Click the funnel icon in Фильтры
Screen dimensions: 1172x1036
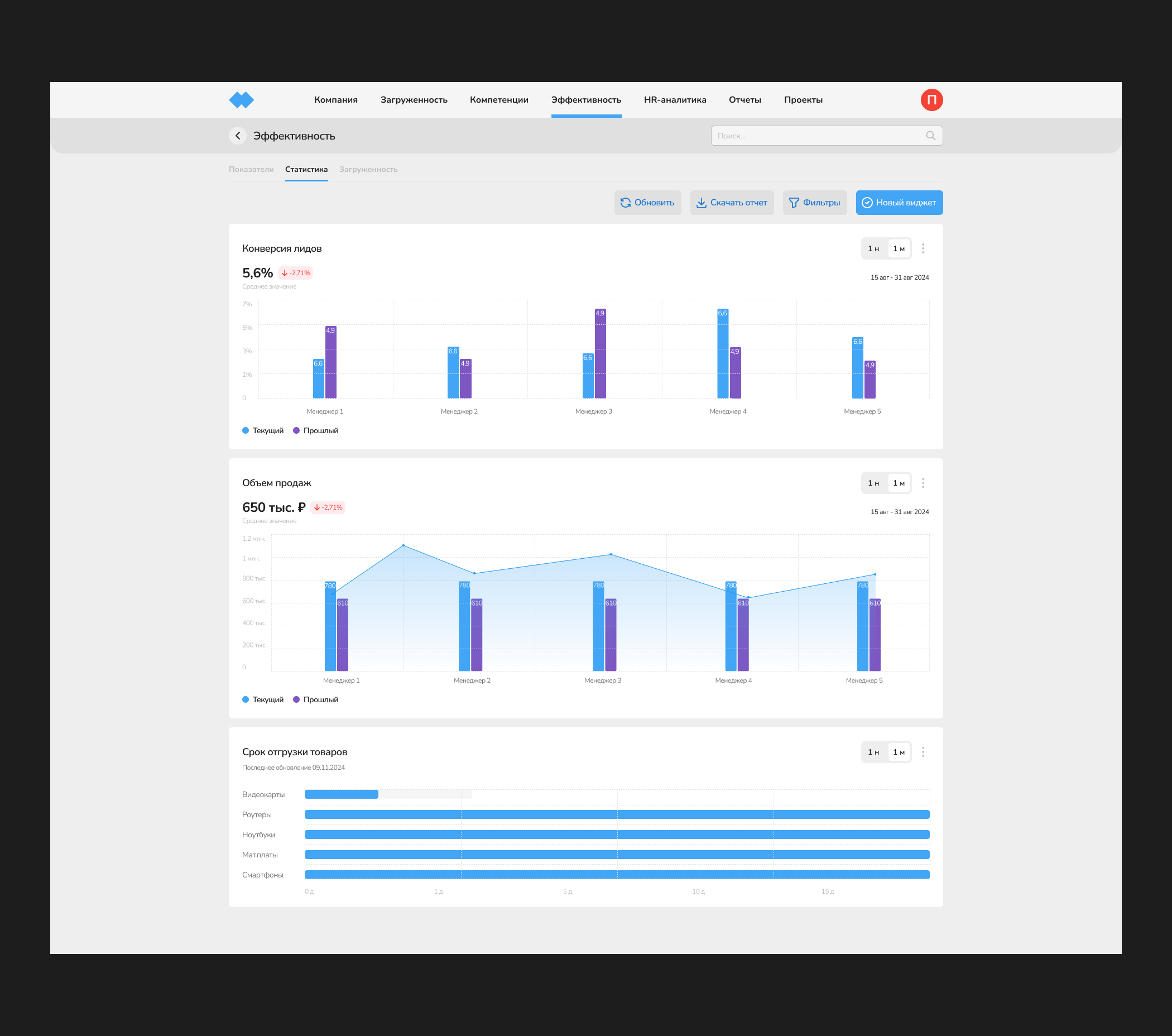794,203
